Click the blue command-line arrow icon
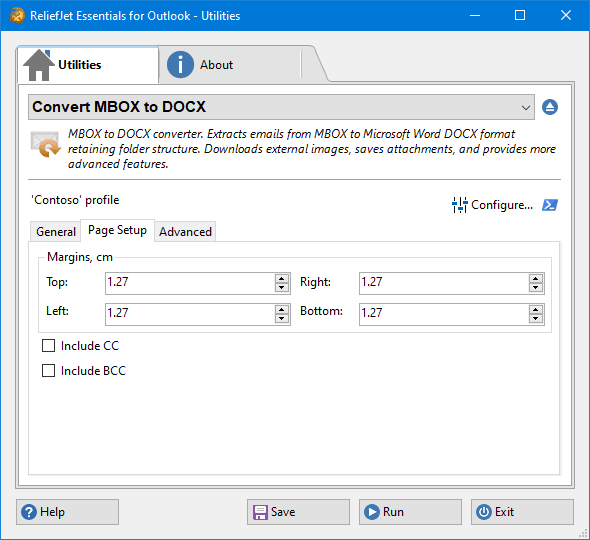590x540 pixels. point(550,205)
